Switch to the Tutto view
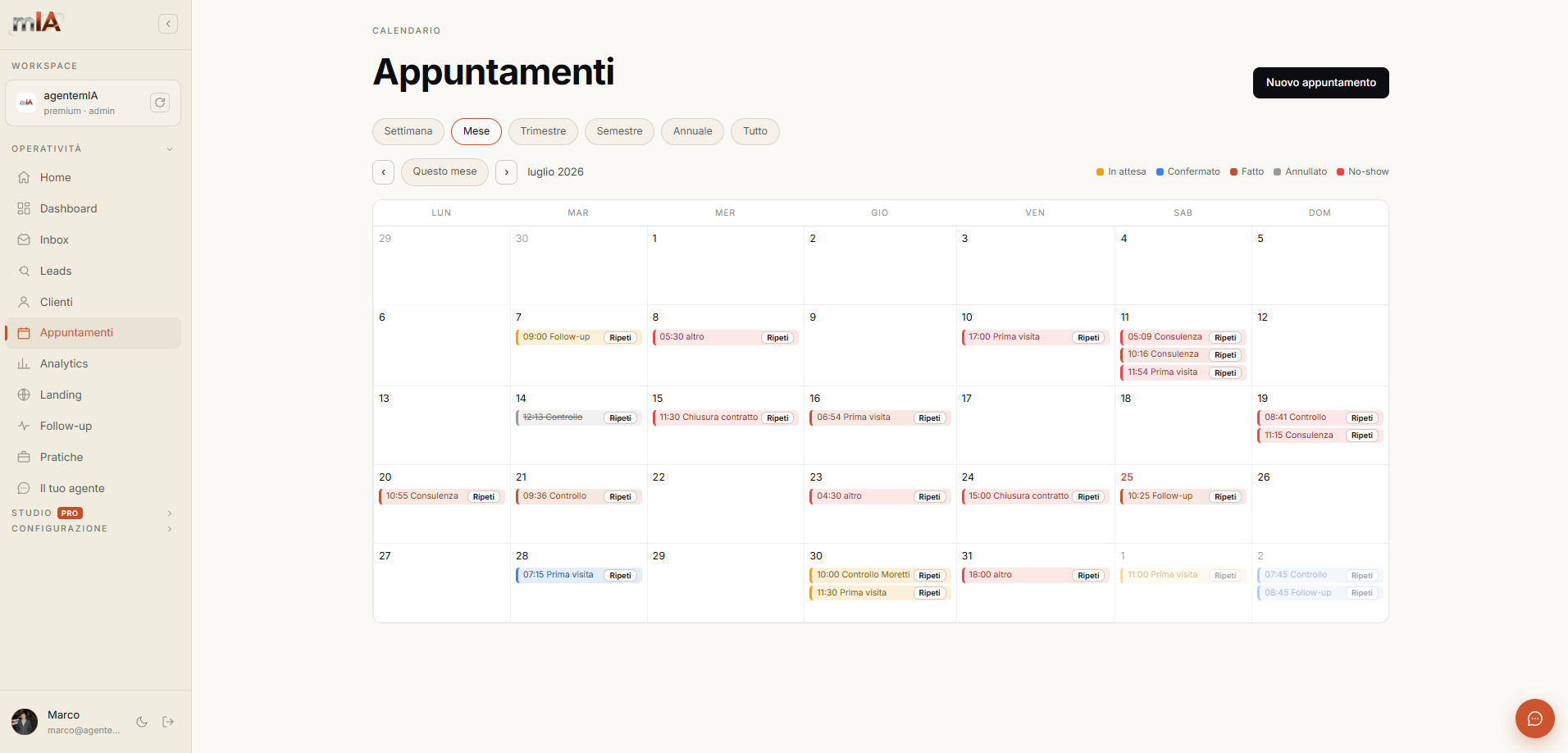Viewport: 1568px width, 753px height. click(x=755, y=131)
